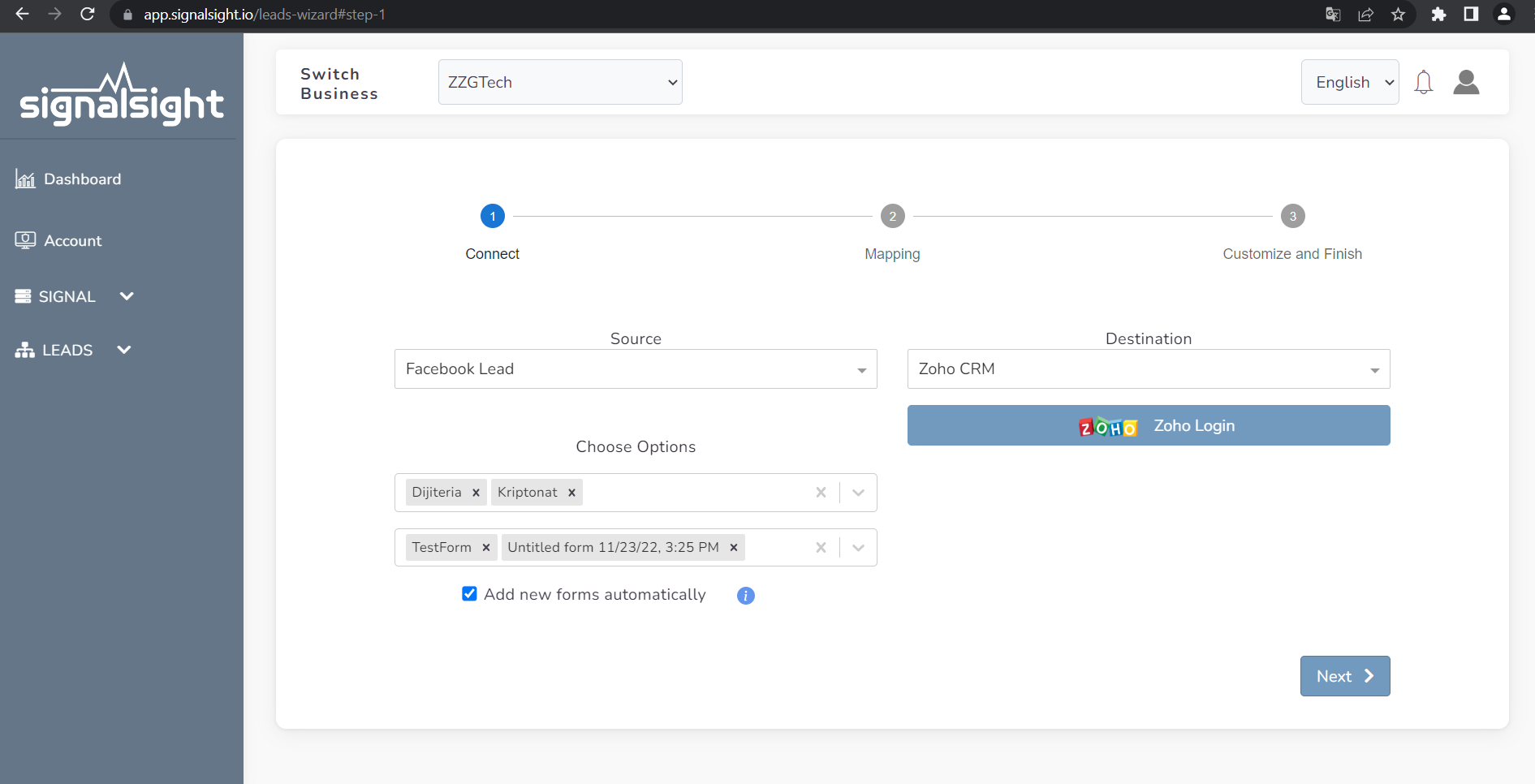This screenshot has width=1535, height=784.
Task: Click the browser back arrow
Action: pos(22,14)
